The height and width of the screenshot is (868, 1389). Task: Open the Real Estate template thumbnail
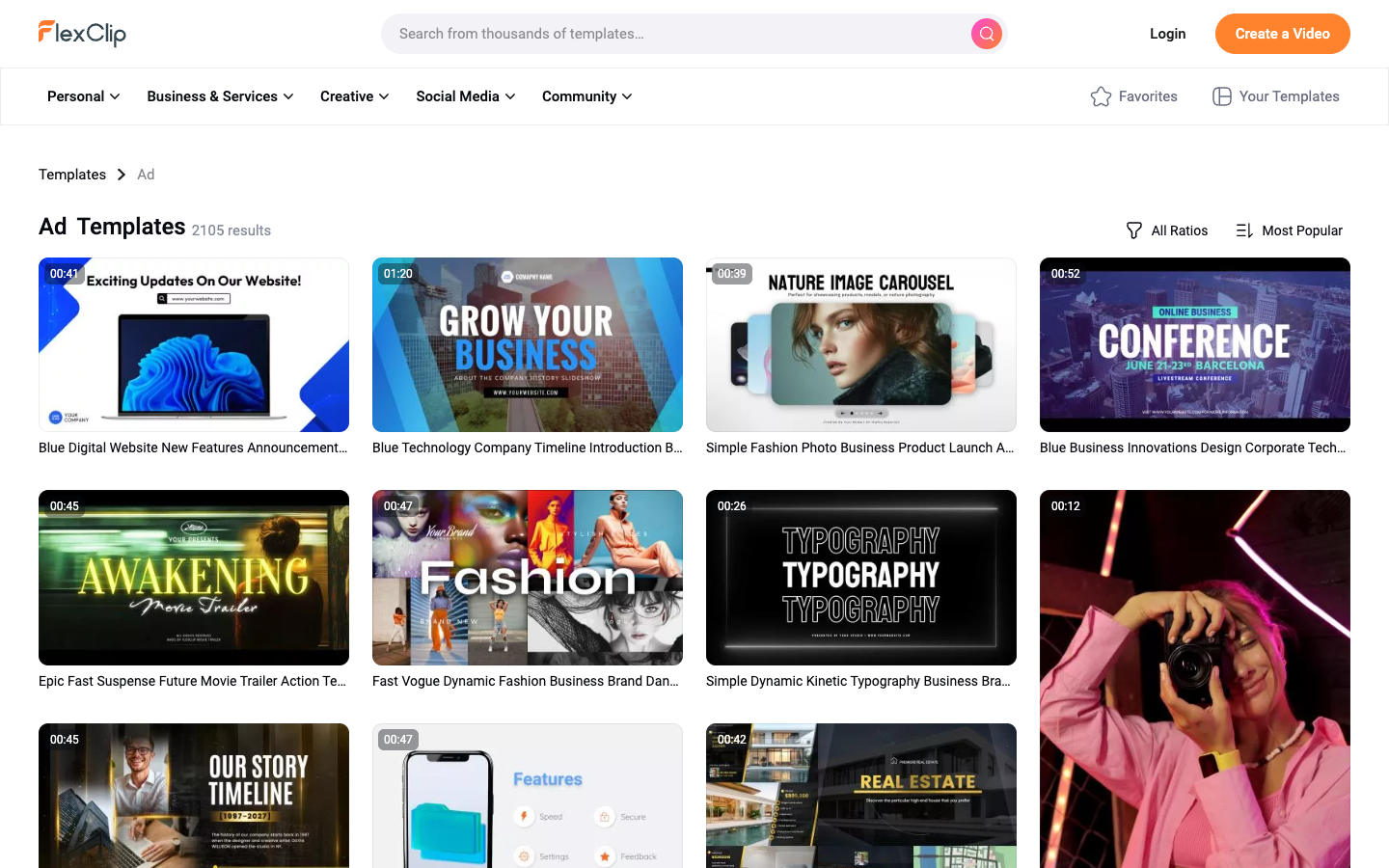[861, 796]
